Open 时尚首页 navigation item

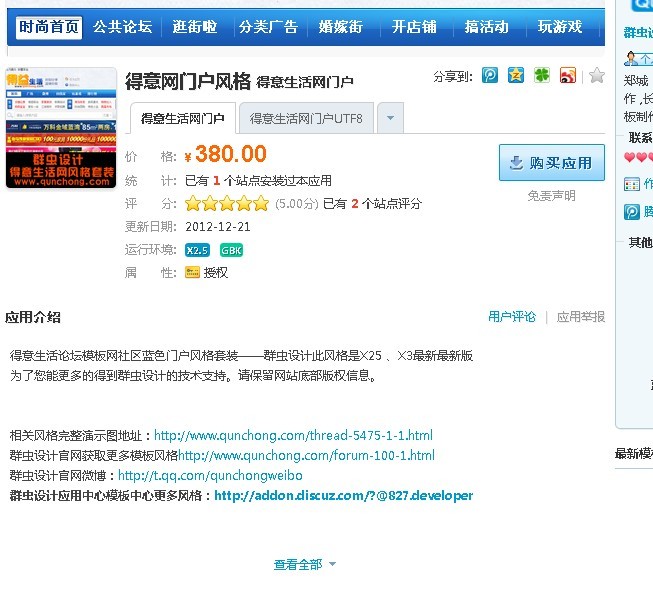pyautogui.click(x=49, y=27)
